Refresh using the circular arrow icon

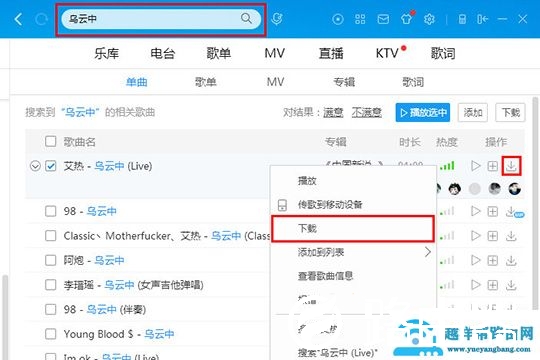41,19
